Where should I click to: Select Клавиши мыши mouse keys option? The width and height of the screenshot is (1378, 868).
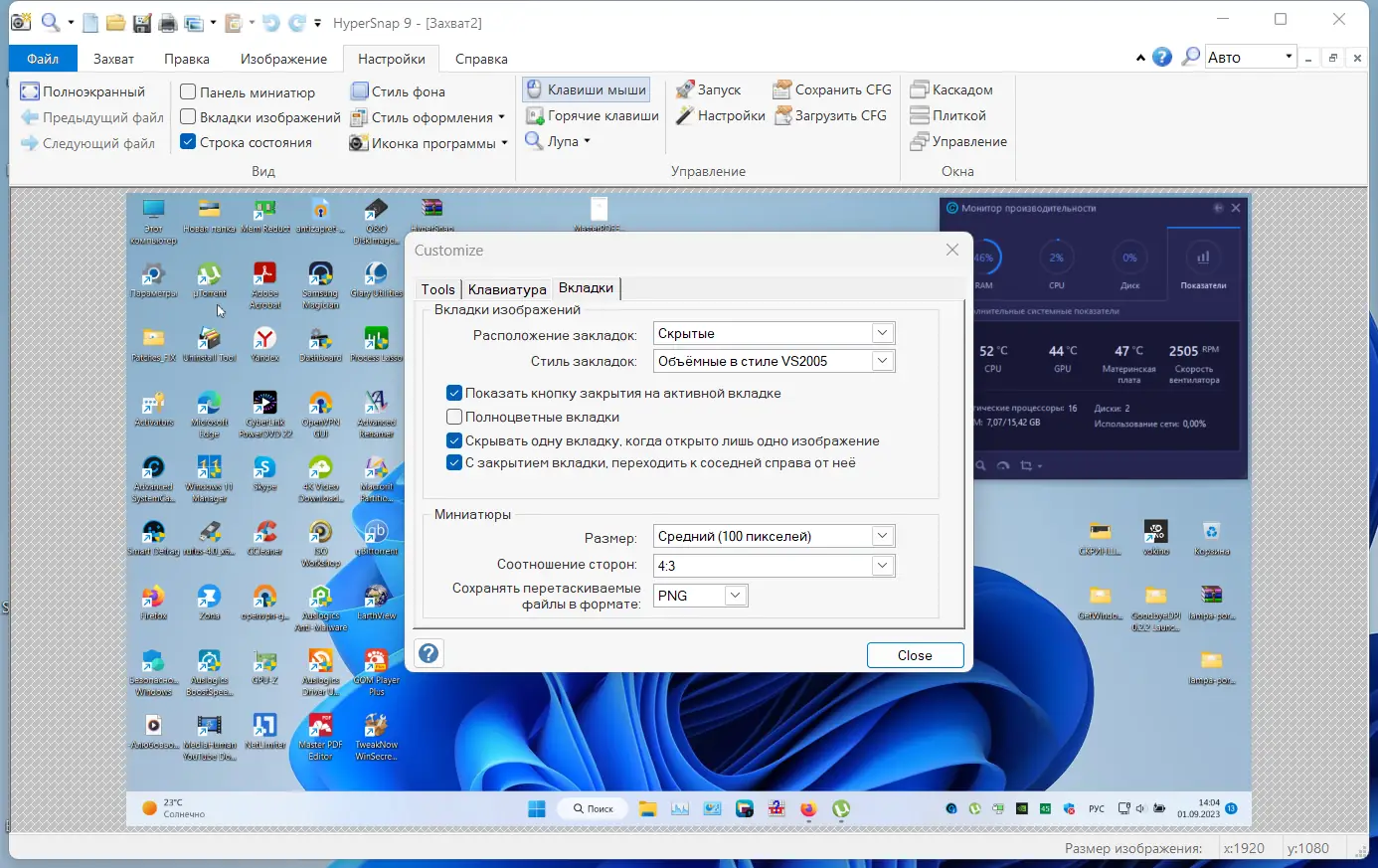click(x=586, y=89)
